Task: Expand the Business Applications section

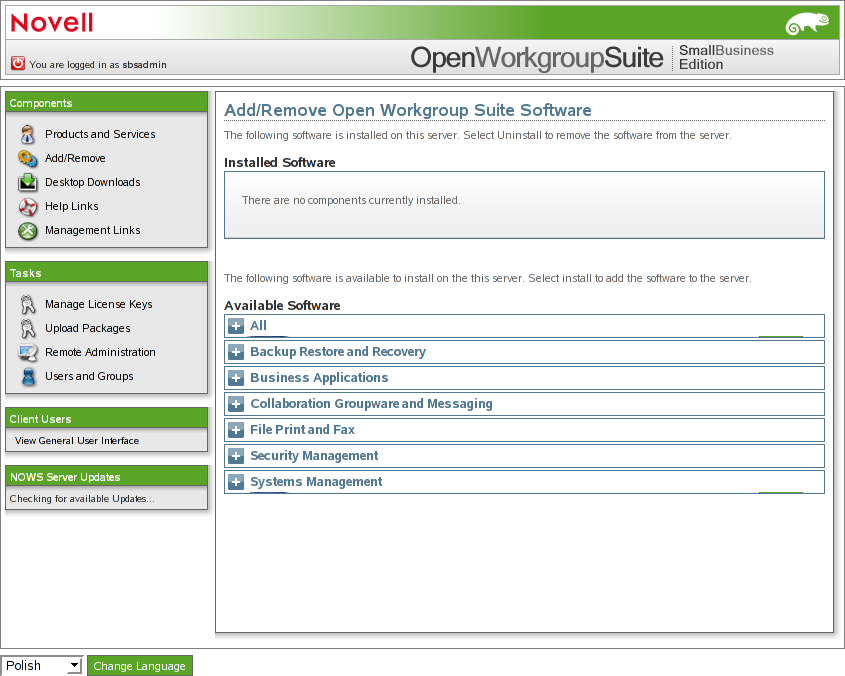Action: [236, 378]
